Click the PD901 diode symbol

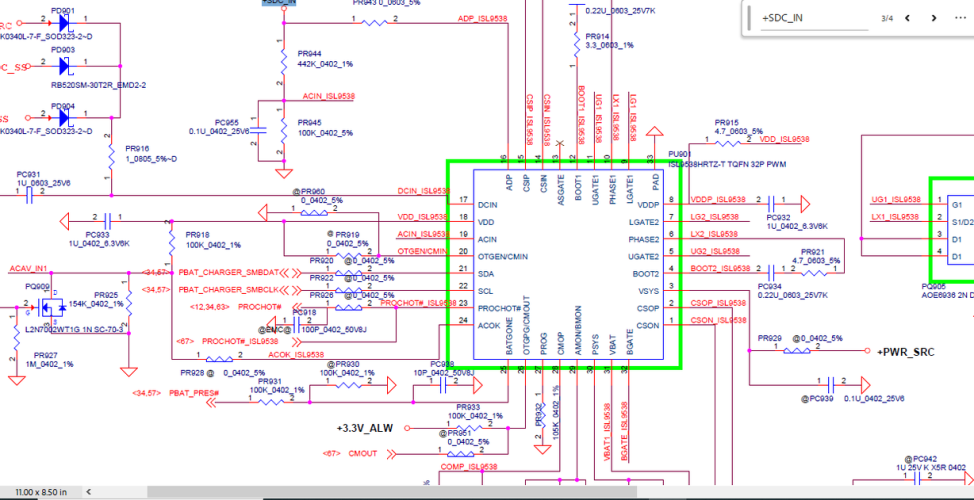[x=64, y=23]
